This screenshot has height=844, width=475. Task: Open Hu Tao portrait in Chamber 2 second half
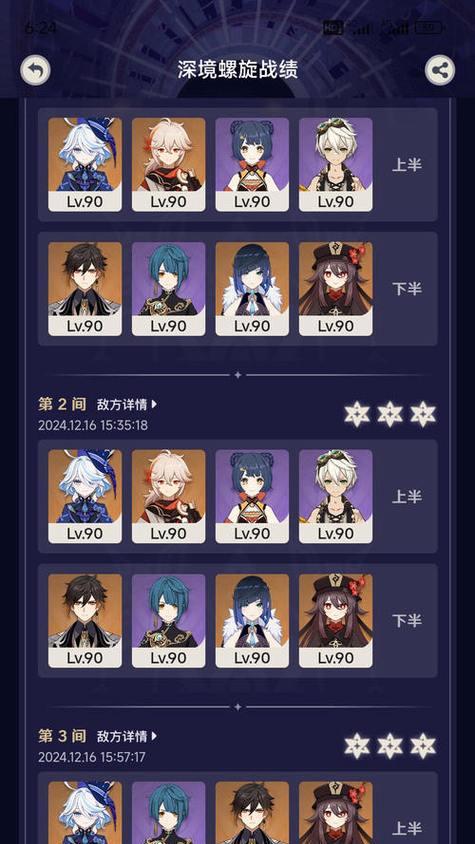coord(336,621)
